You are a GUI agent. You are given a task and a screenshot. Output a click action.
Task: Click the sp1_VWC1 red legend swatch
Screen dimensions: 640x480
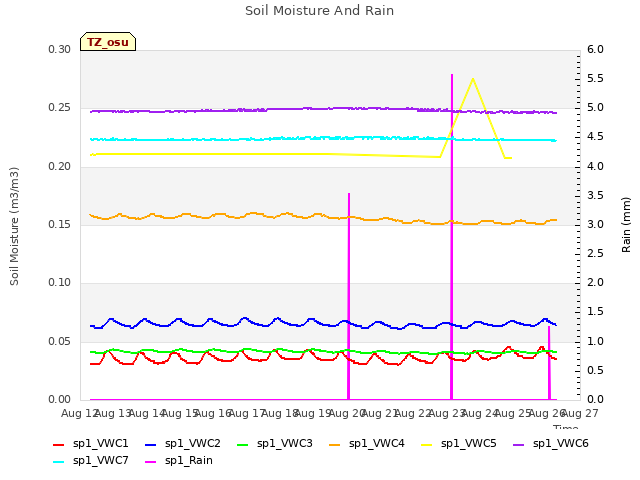59,445
